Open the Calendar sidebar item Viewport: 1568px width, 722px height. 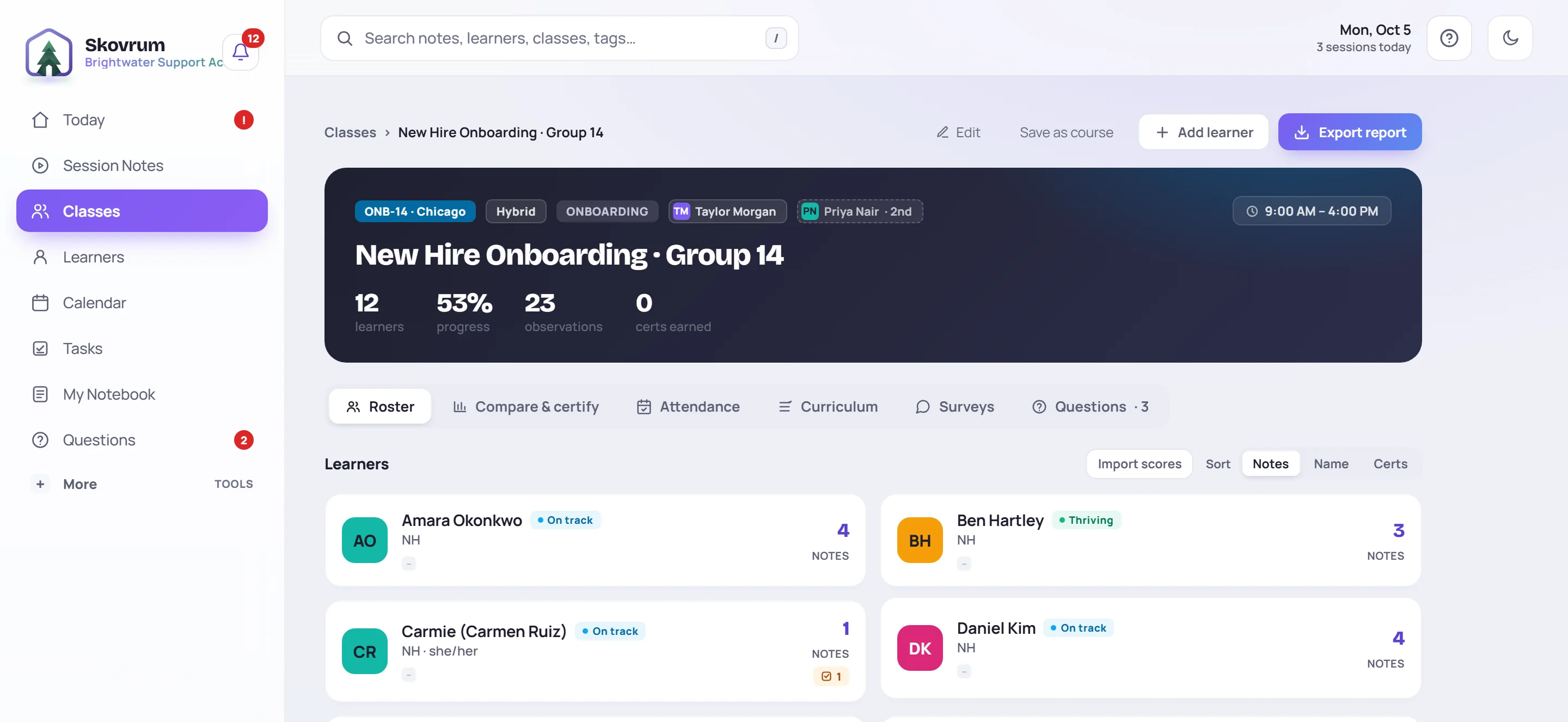pos(142,303)
